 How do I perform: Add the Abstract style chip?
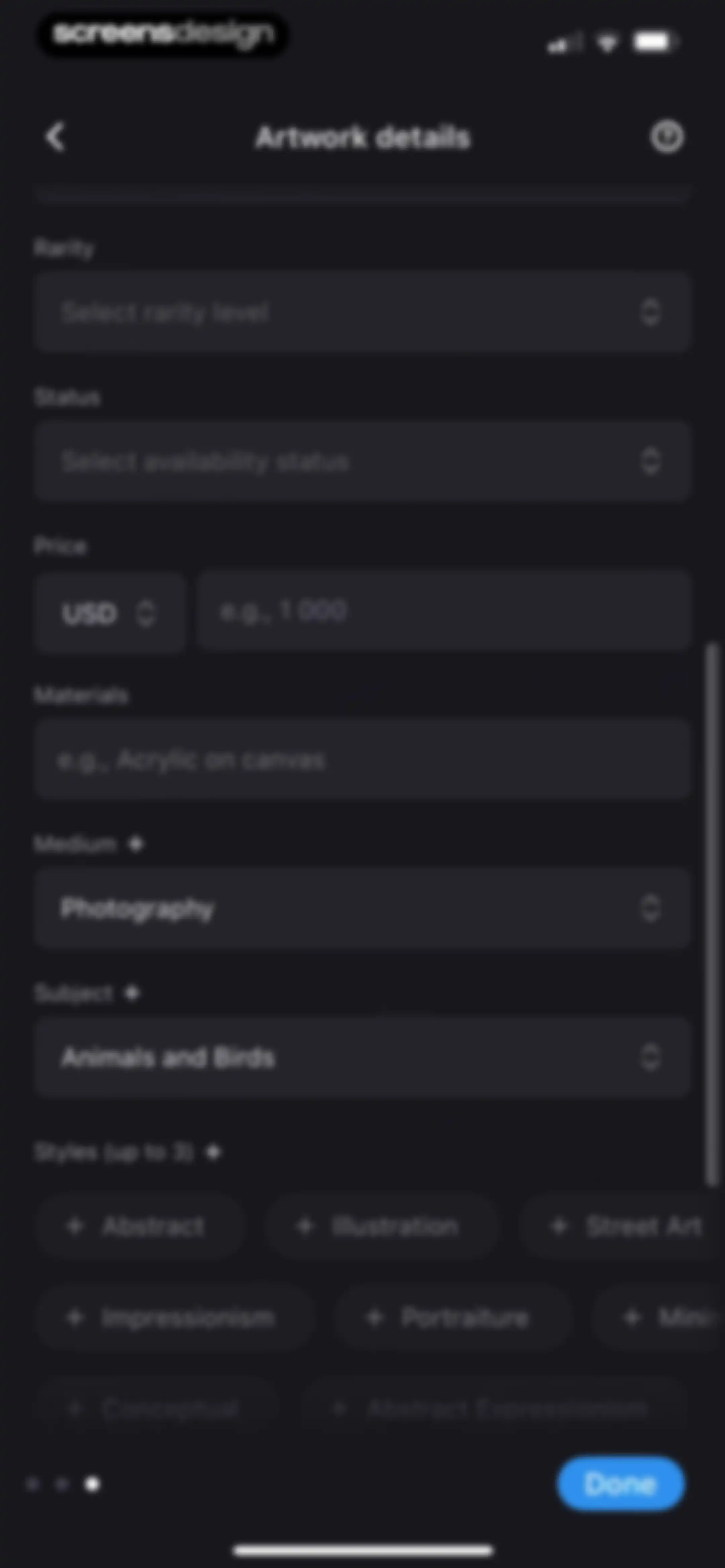coord(140,1226)
